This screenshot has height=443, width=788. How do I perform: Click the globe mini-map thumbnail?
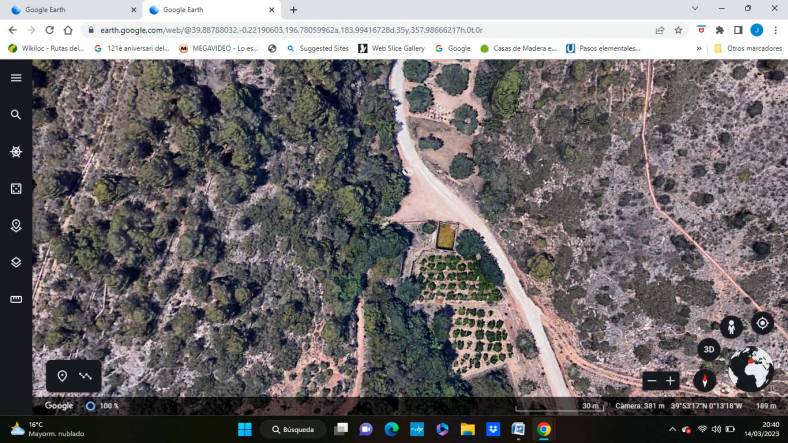tap(751, 369)
